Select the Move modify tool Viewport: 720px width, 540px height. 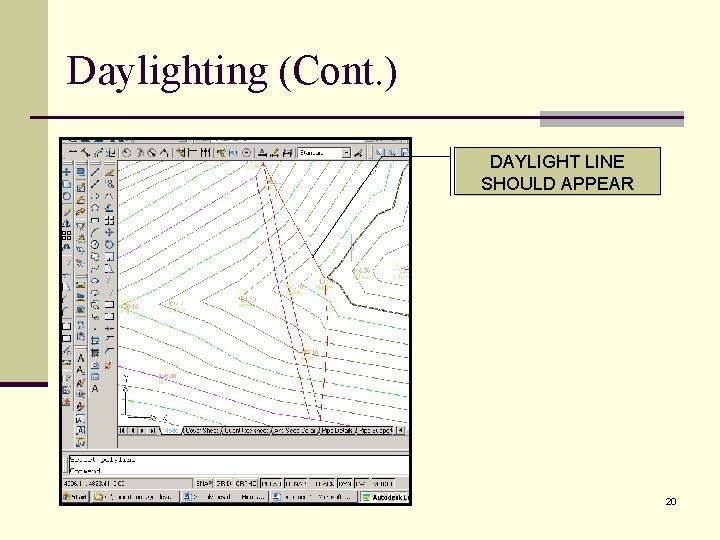109,232
